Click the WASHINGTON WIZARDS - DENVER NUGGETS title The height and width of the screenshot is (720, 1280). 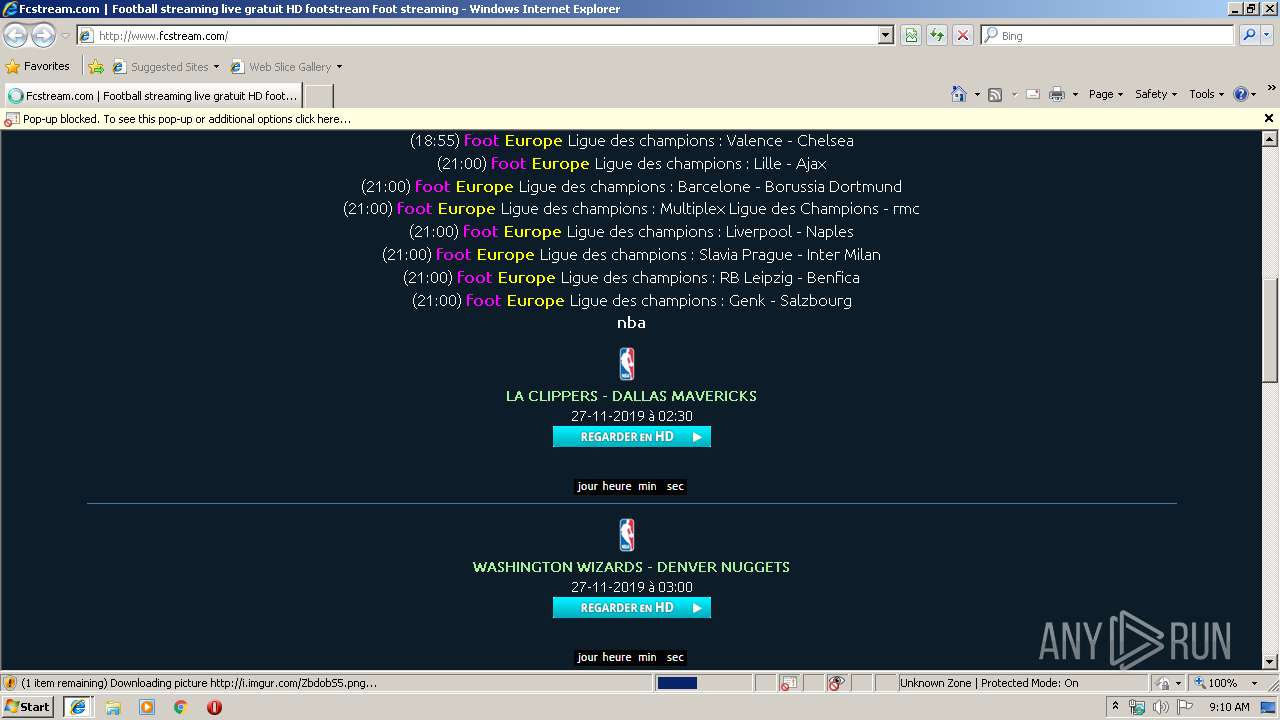[631, 567]
